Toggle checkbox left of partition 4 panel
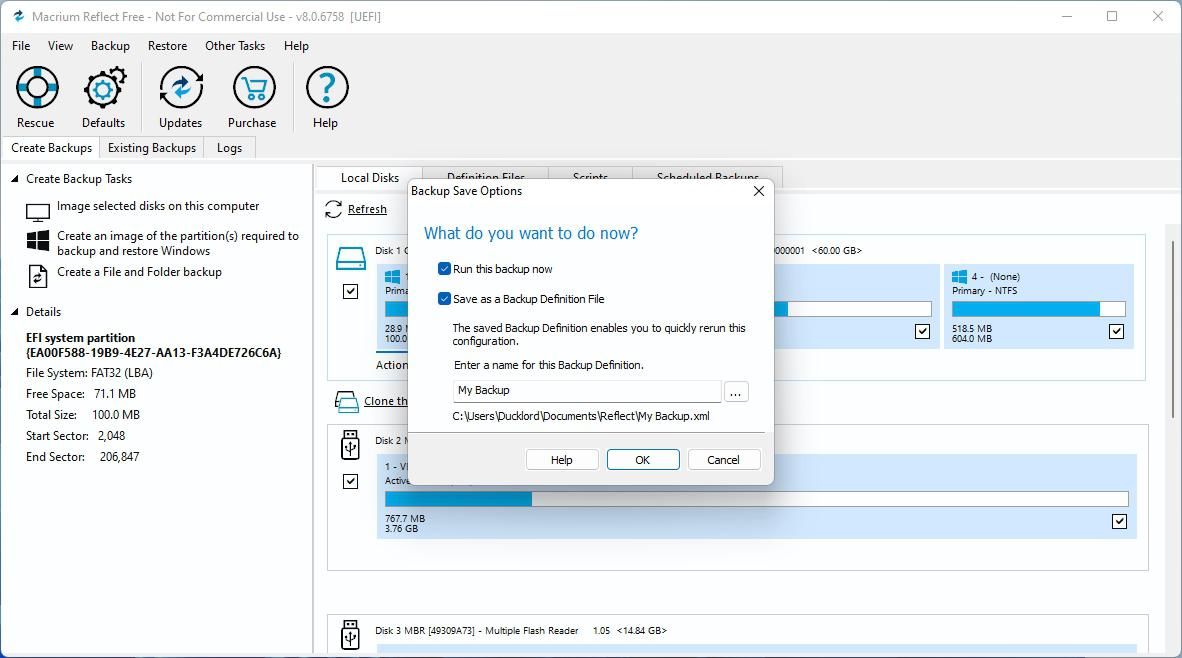This screenshot has width=1182, height=658. 922,331
